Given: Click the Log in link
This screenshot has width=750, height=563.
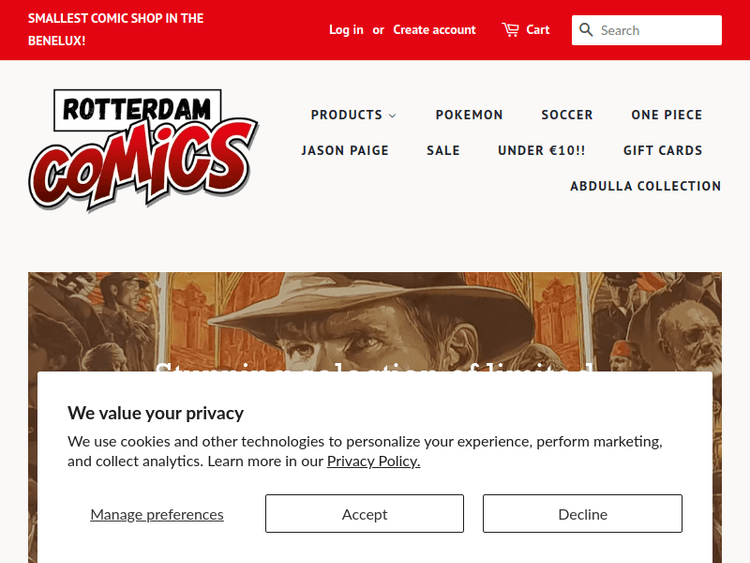Looking at the screenshot, I should coord(346,30).
